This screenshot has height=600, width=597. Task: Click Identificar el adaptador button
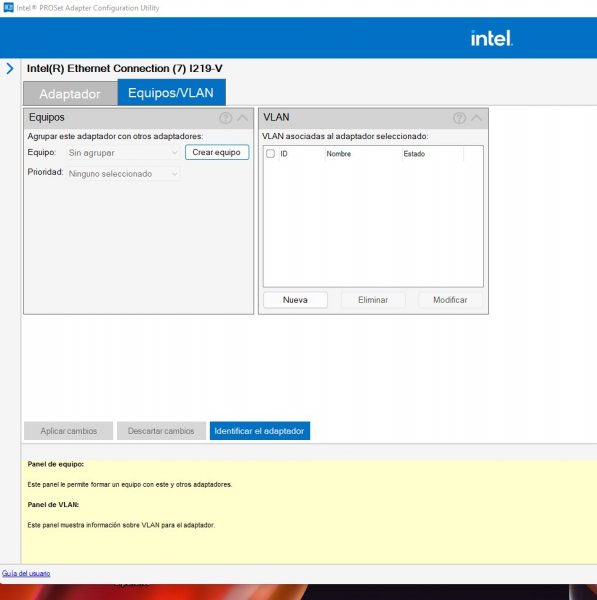pos(260,431)
